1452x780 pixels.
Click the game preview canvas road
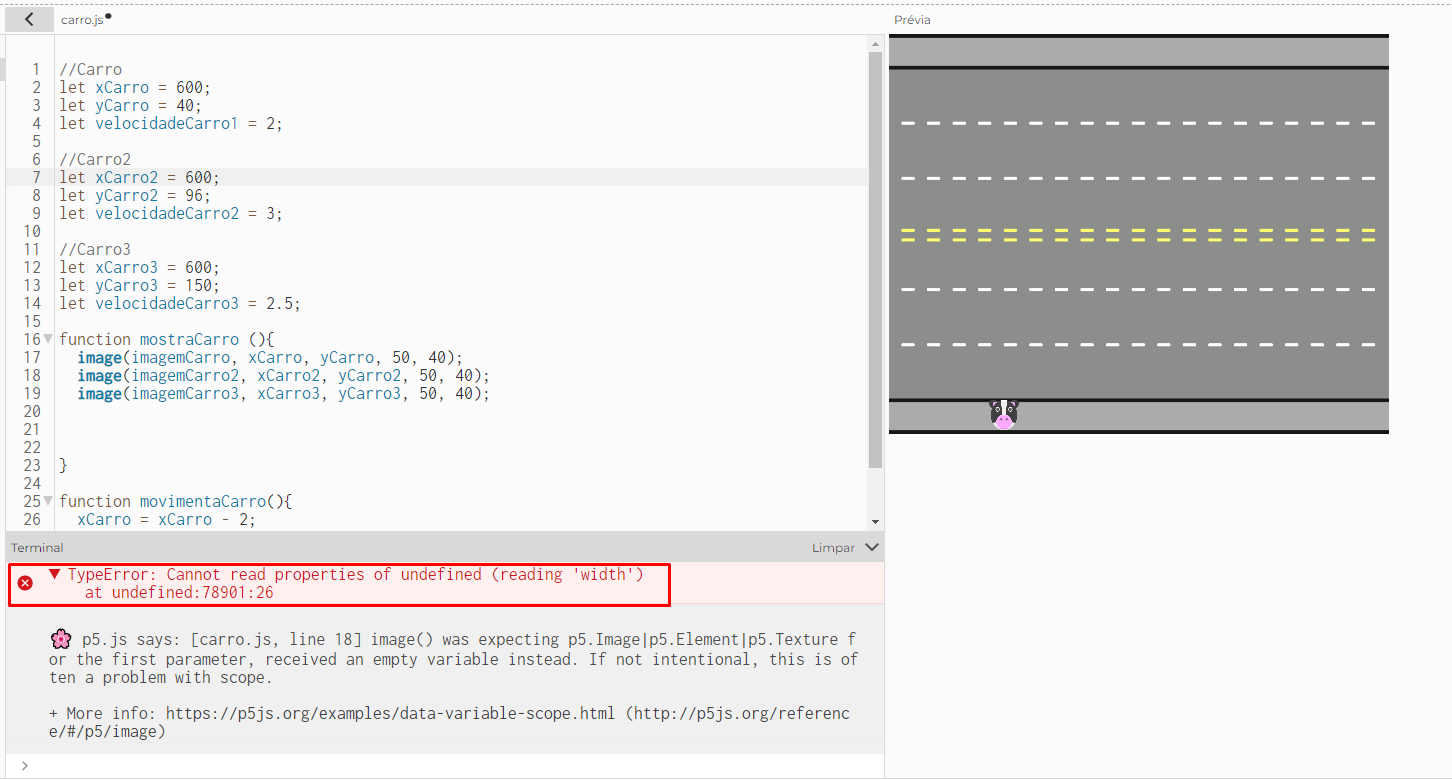pyautogui.click(x=1138, y=234)
